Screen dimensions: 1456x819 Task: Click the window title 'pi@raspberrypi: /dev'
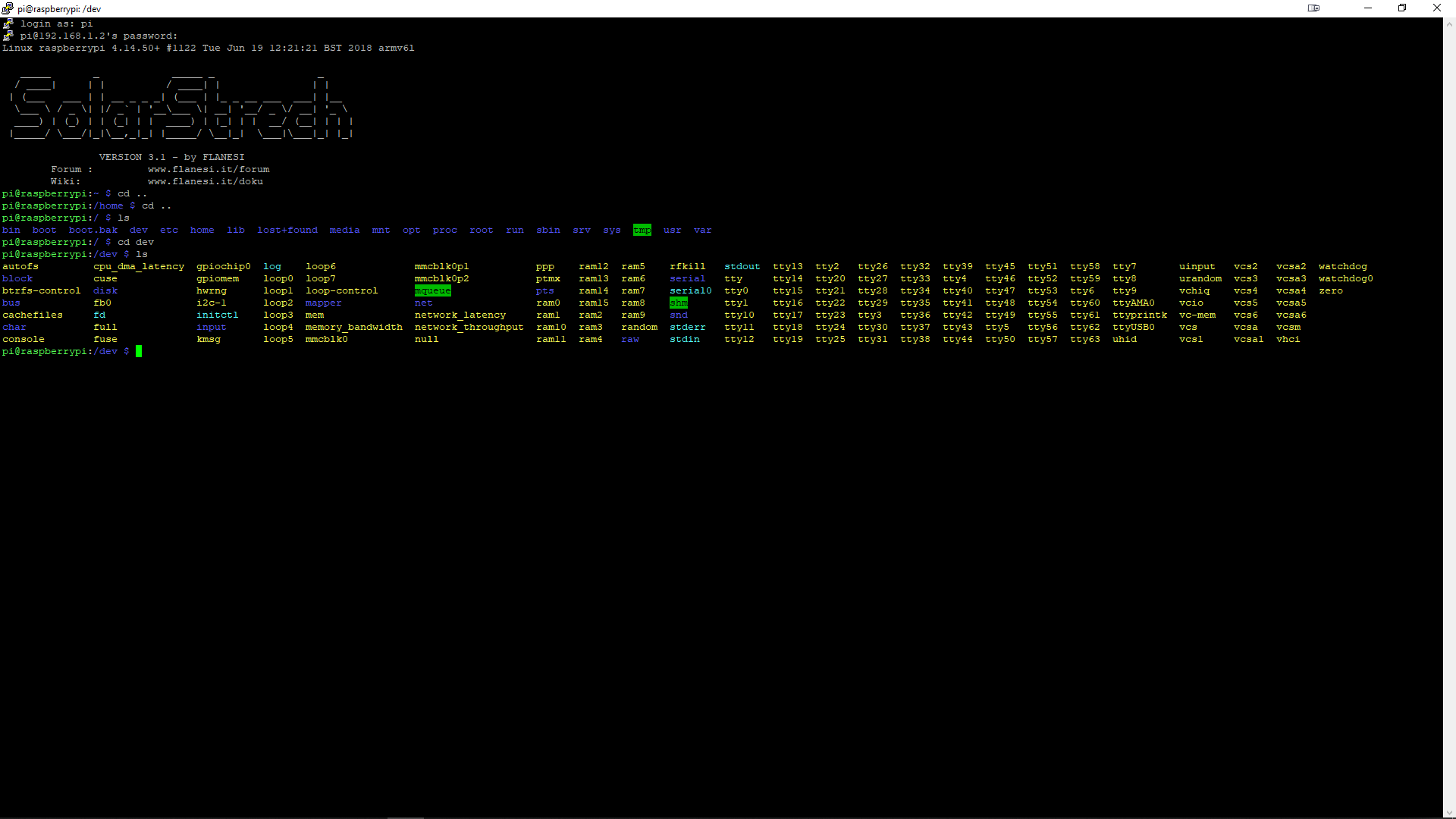click(59, 9)
